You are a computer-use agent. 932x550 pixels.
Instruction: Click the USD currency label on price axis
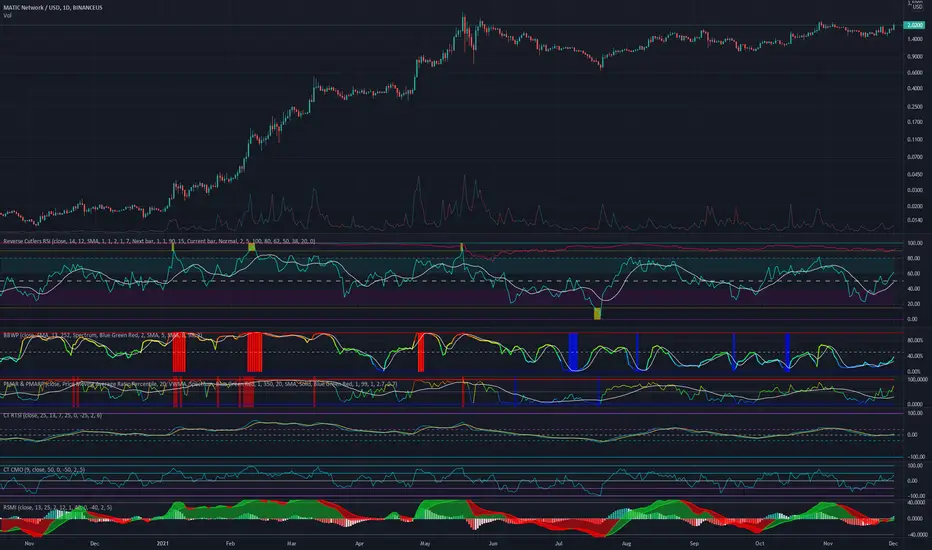click(917, 7)
